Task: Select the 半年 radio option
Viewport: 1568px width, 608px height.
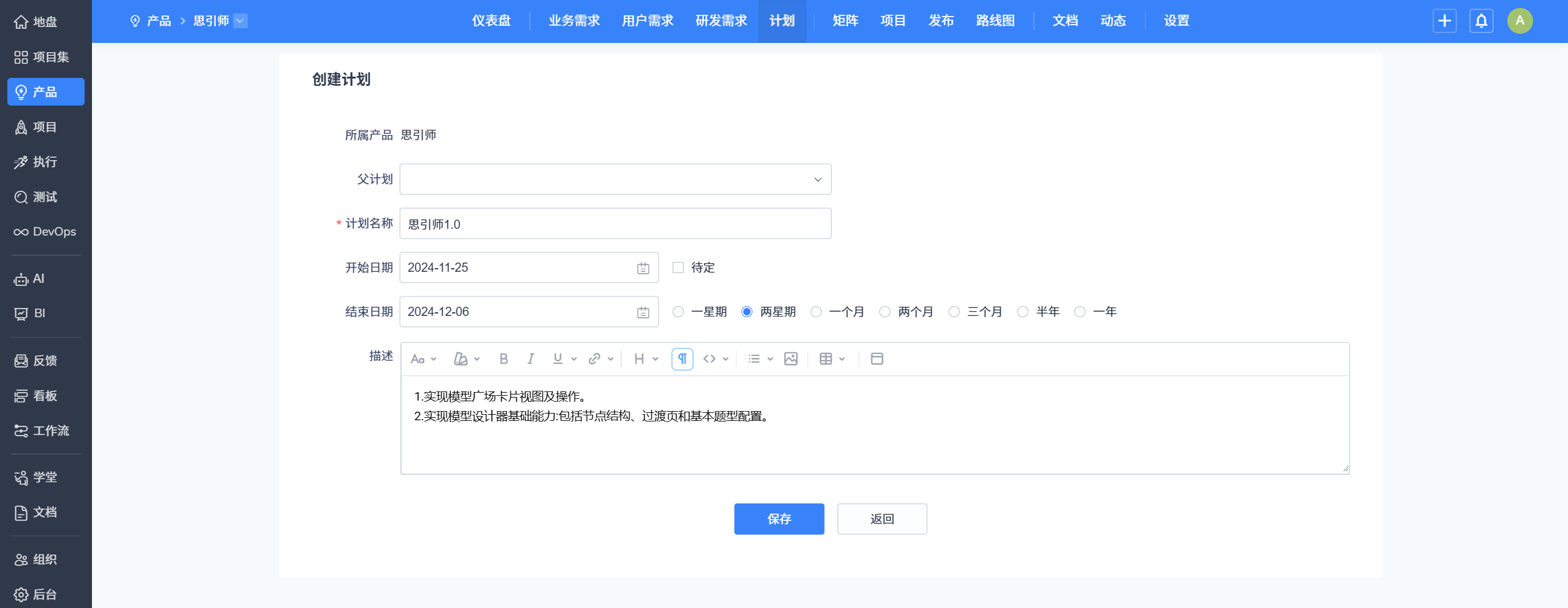Action: coord(1023,312)
